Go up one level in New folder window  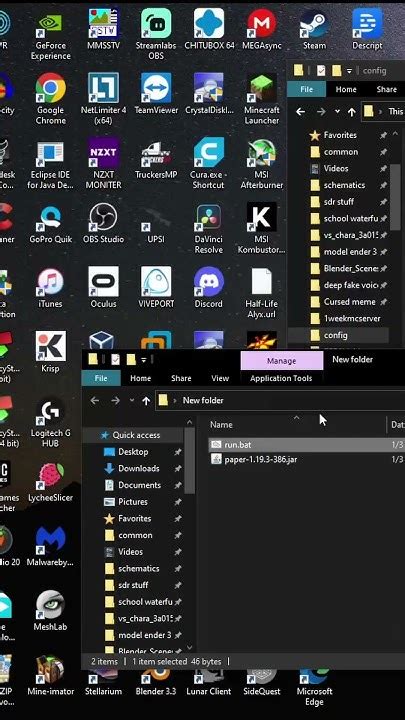[x=146, y=400]
